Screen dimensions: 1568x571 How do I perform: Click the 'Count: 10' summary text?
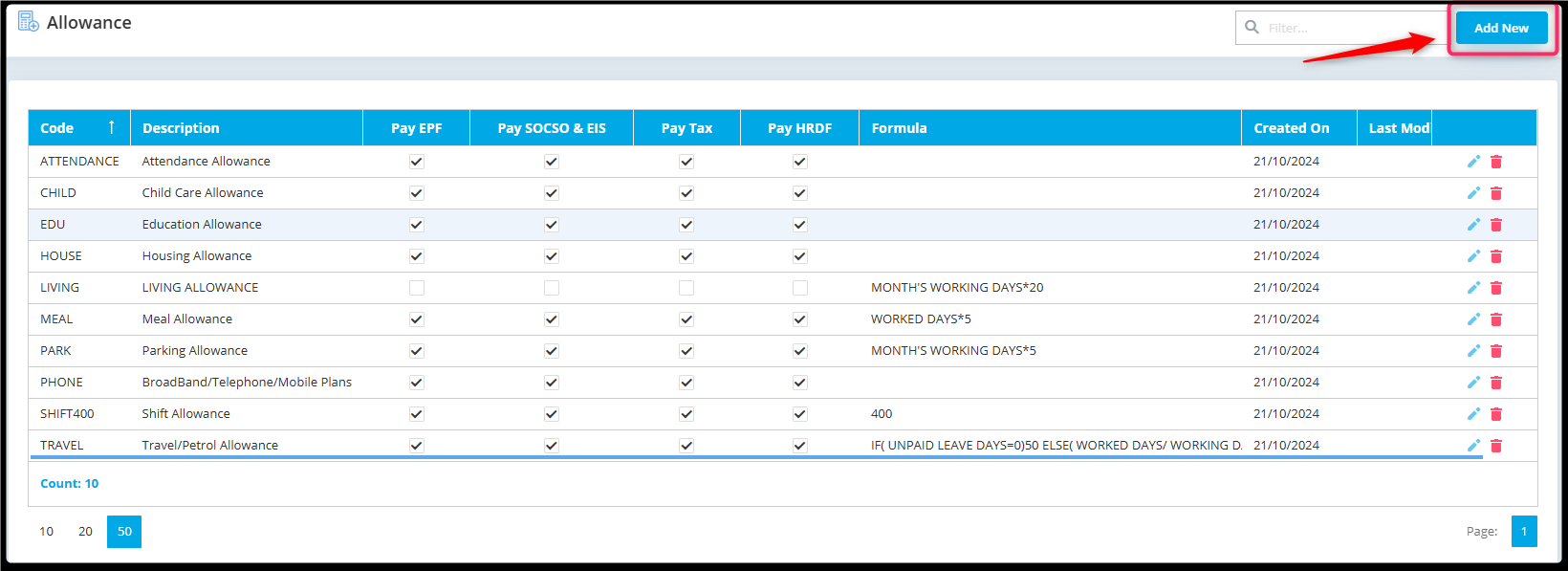[69, 484]
